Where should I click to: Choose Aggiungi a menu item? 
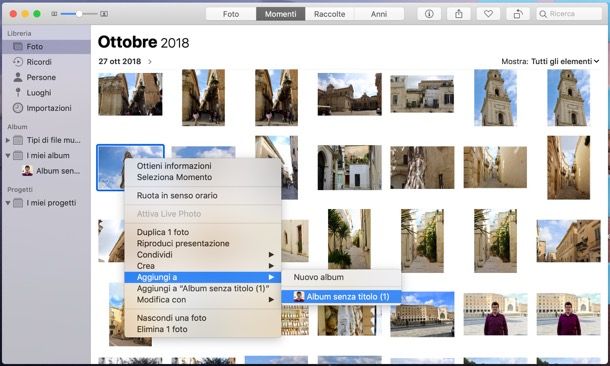203,277
